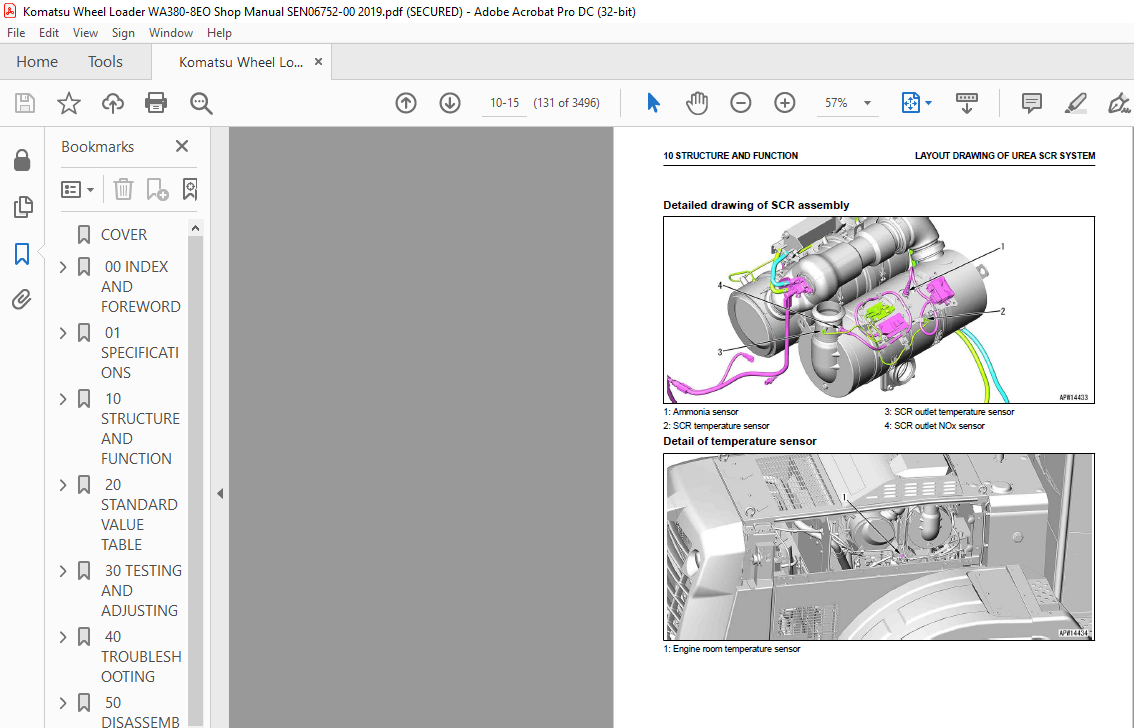
Task: Expand 40 TROUBLESHOOTING bookmark
Action: click(63, 637)
